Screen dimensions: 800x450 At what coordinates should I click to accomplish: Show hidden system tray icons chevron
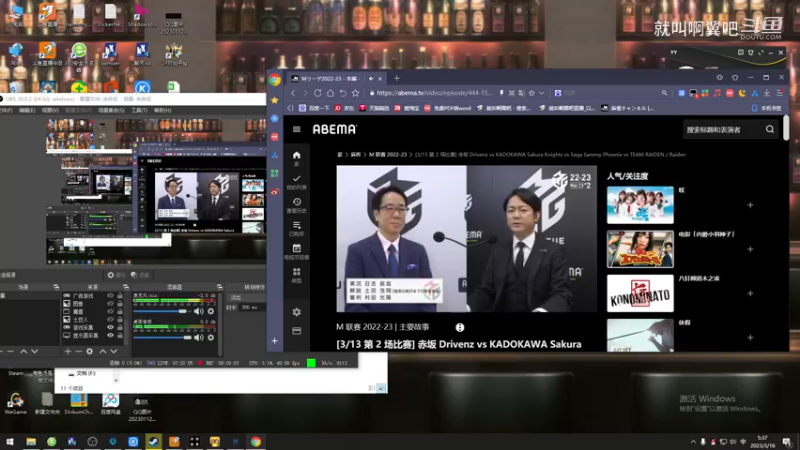[693, 442]
